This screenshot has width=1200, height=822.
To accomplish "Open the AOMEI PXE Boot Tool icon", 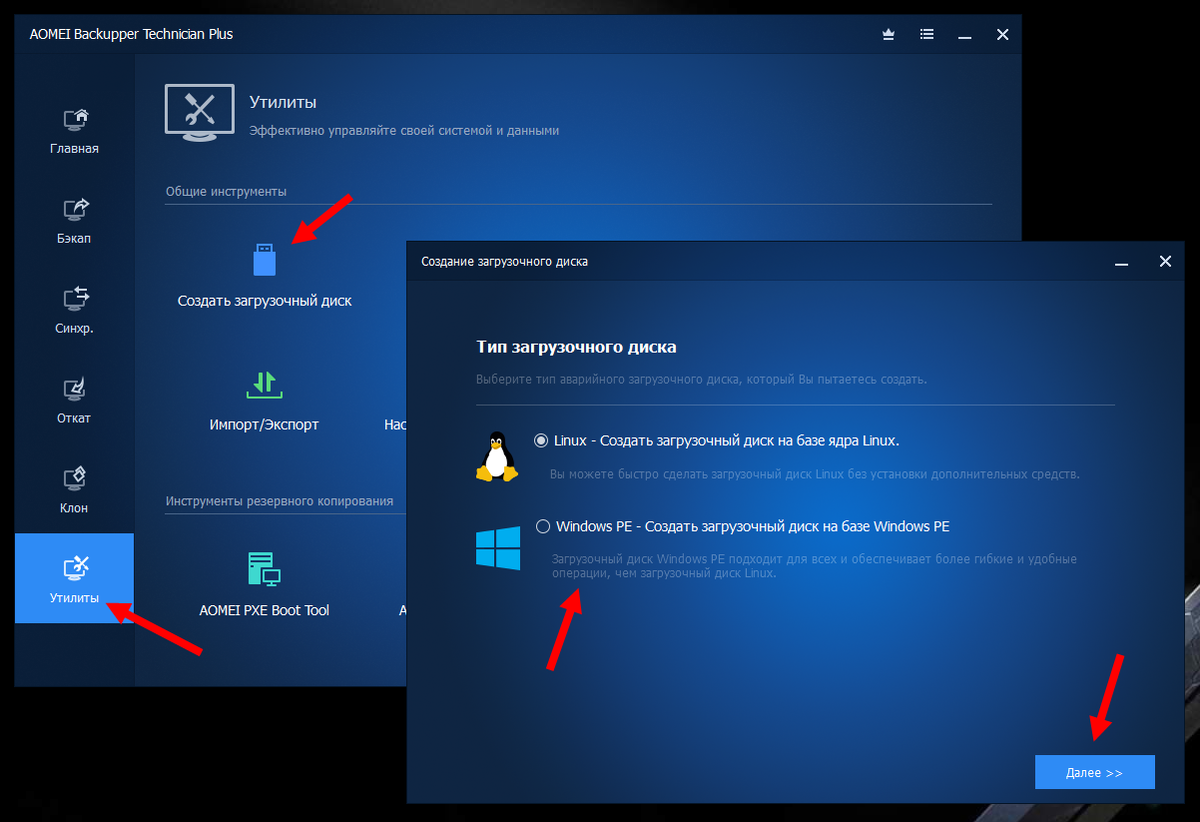I will tap(264, 569).
